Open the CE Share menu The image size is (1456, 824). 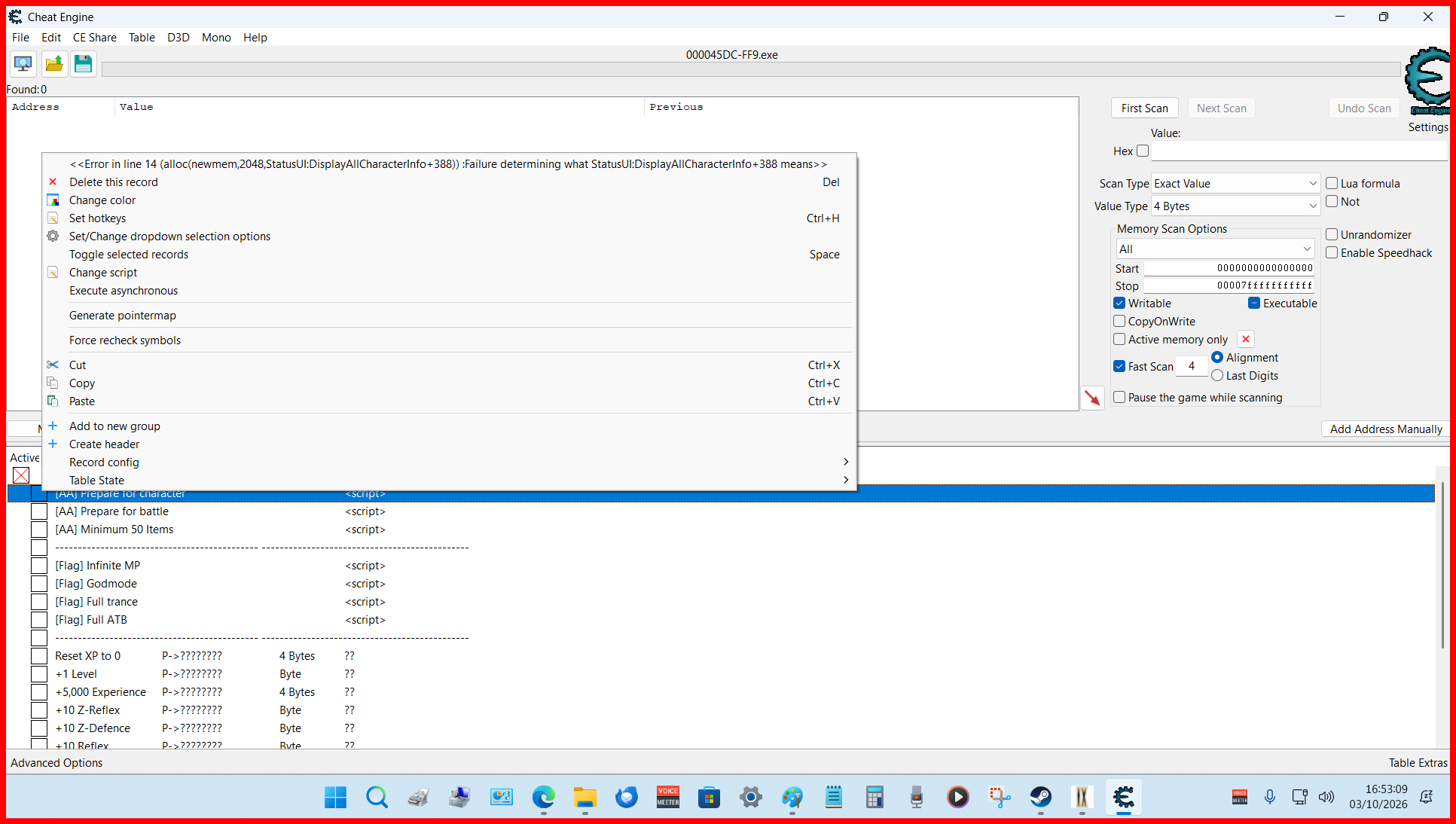tap(95, 37)
